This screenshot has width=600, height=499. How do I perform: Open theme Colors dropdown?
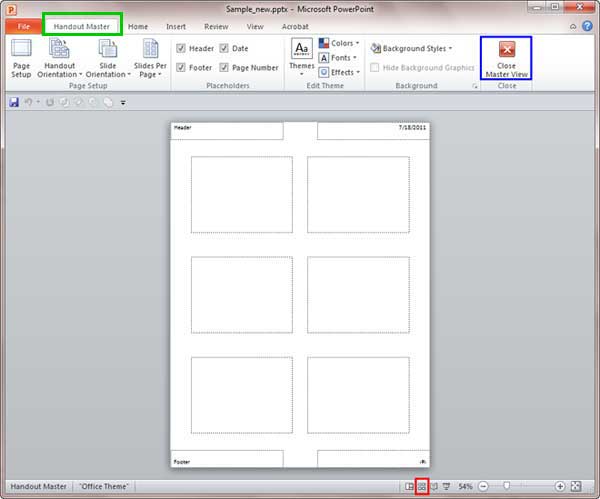tap(339, 43)
